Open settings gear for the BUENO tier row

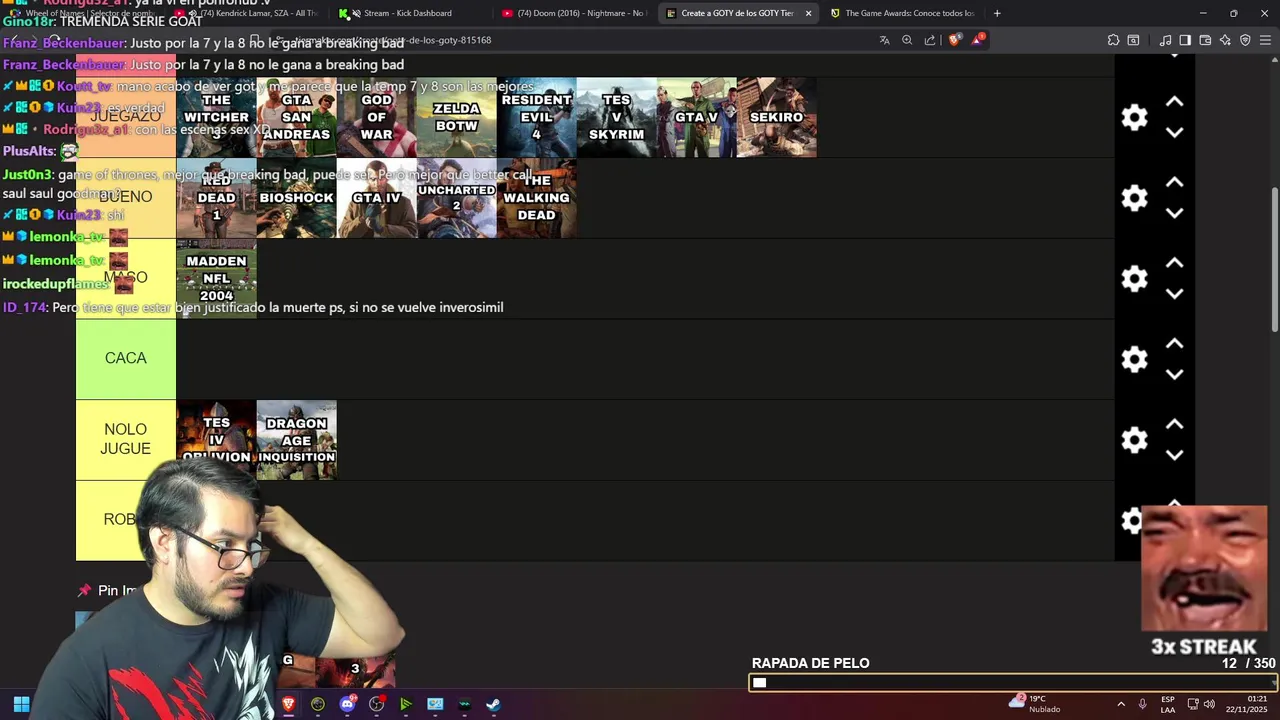(1134, 198)
